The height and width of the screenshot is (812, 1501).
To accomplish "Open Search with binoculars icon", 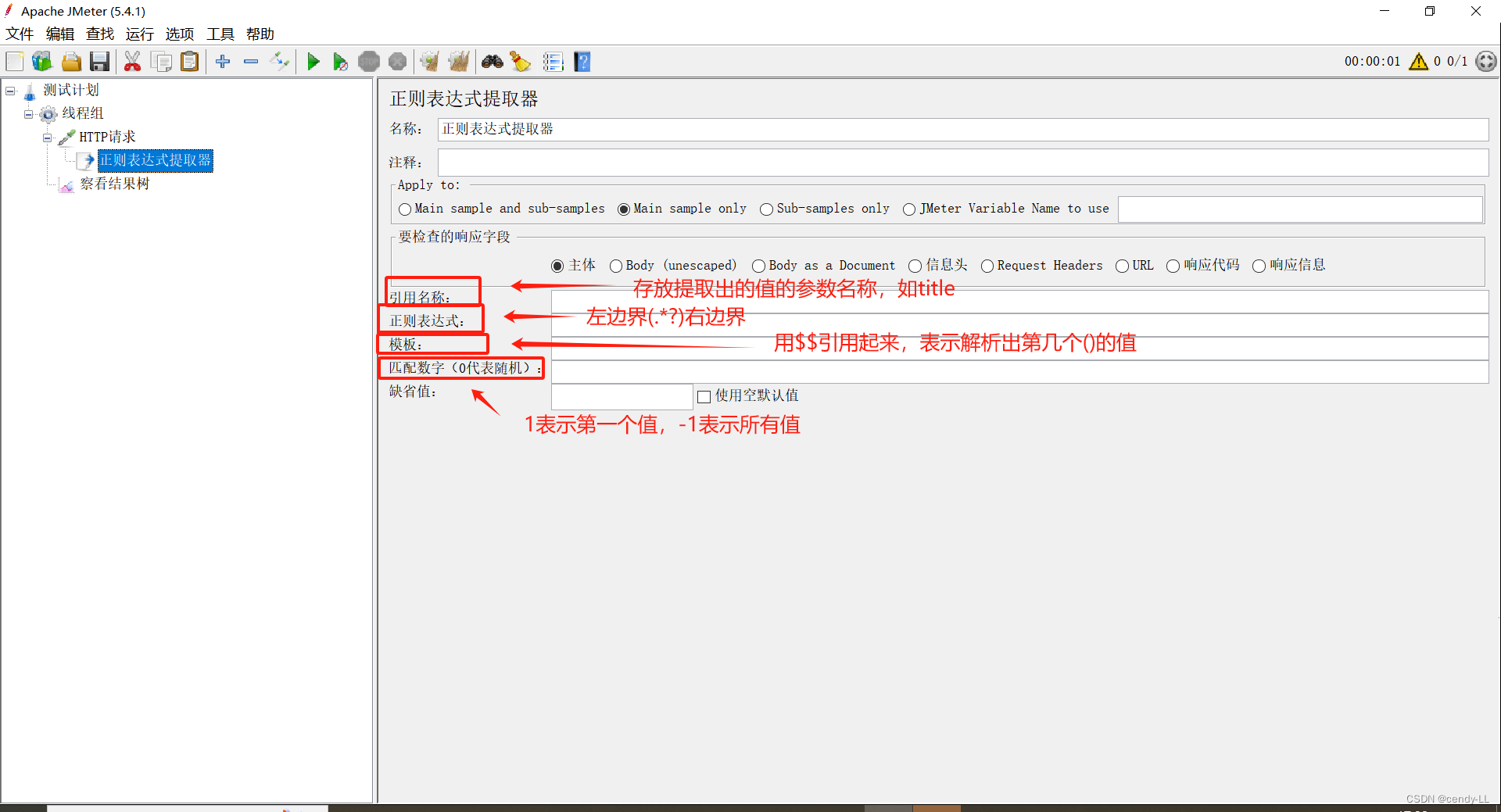I will tap(493, 62).
